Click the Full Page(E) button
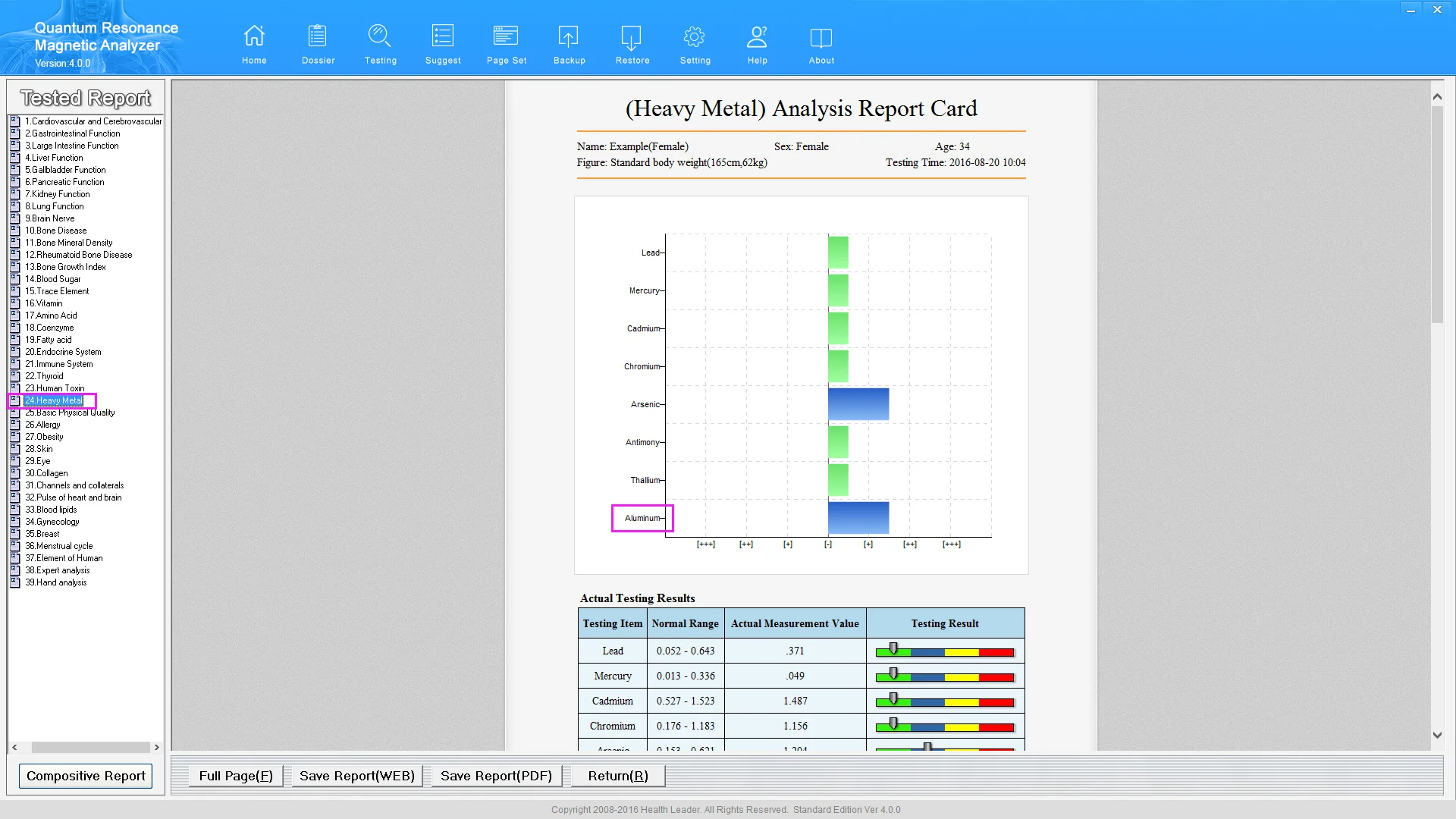Viewport: 1456px width, 819px height. point(236,775)
